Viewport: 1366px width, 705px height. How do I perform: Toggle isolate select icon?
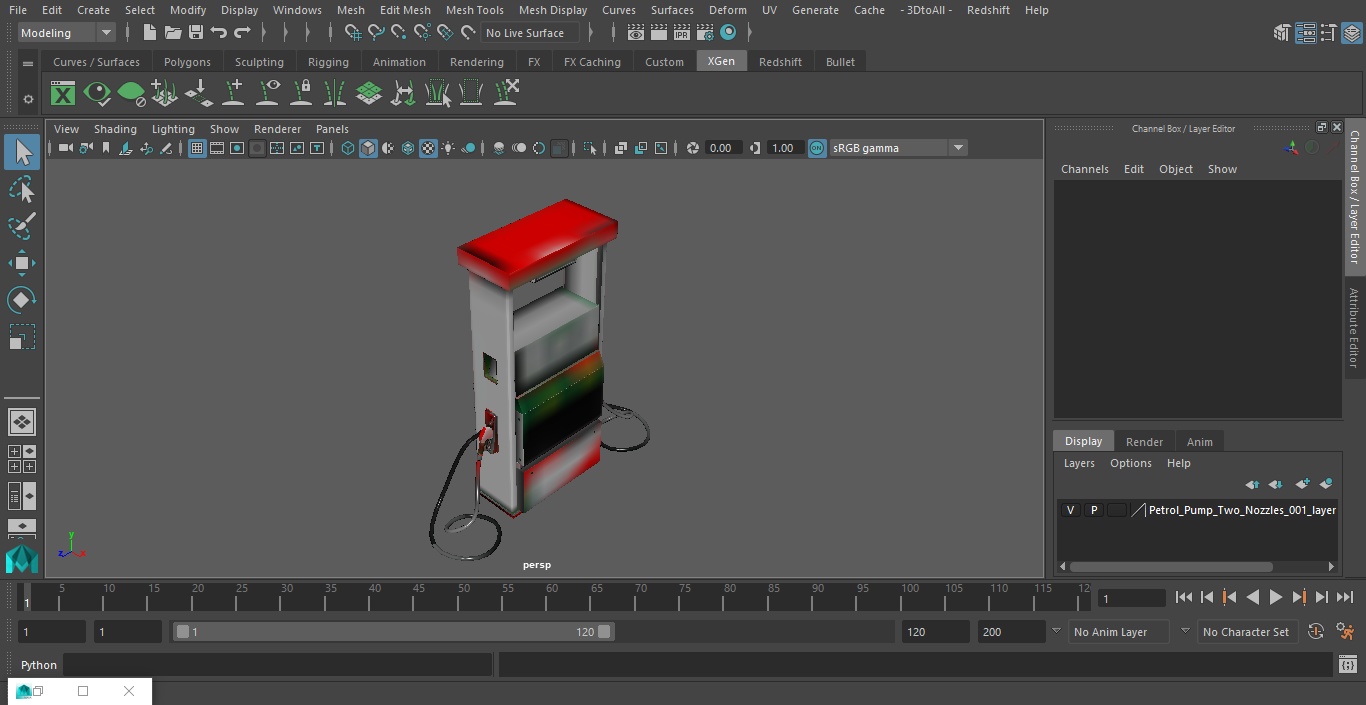[x=590, y=148]
